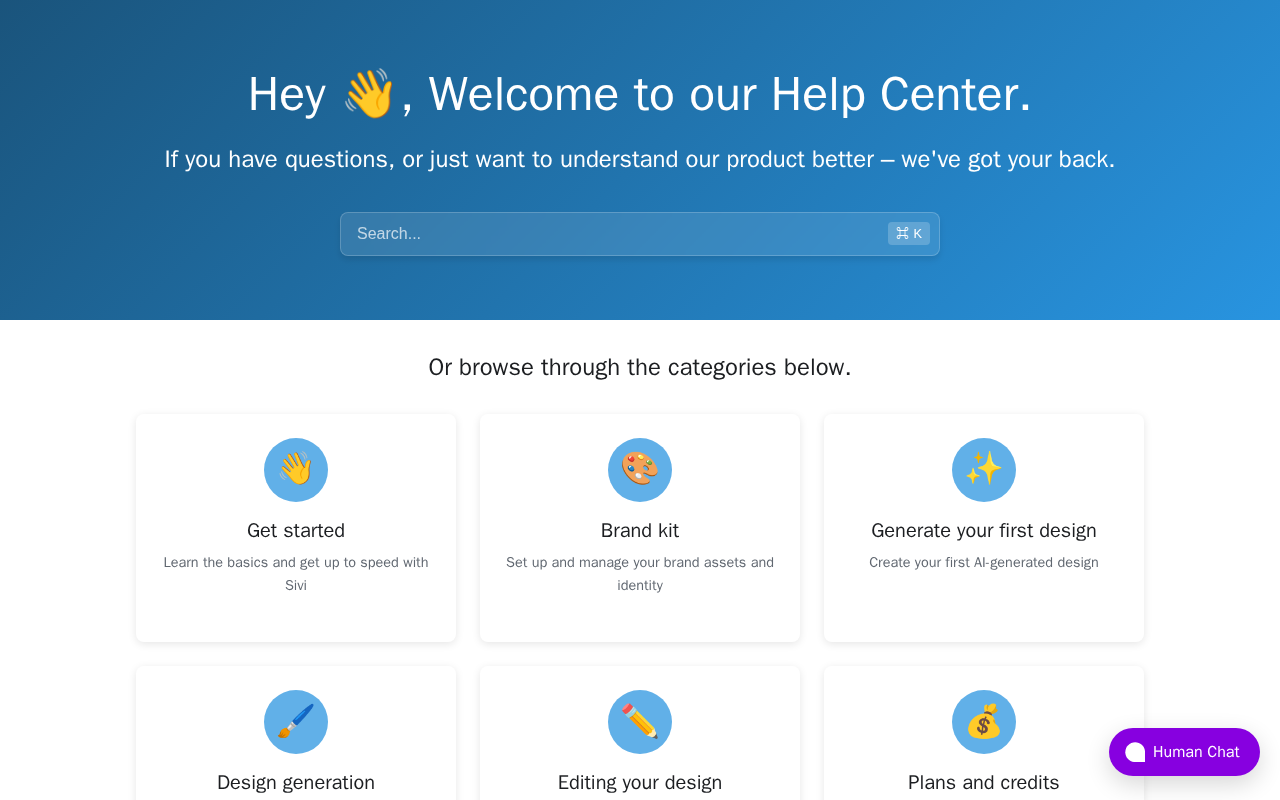Open the Brand kit category title
The width and height of the screenshot is (1280, 800).
tap(640, 531)
